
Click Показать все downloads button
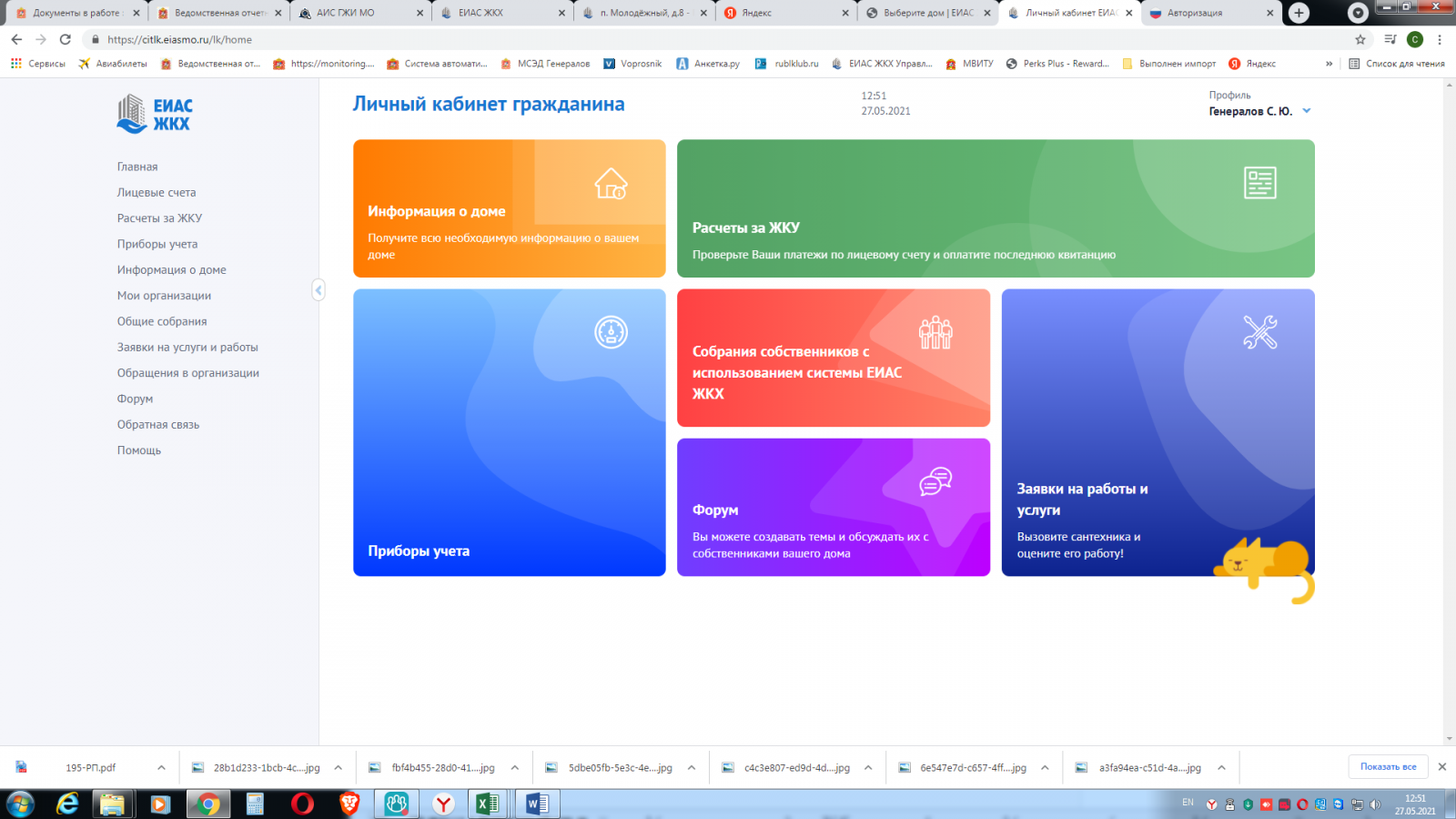tap(1388, 767)
